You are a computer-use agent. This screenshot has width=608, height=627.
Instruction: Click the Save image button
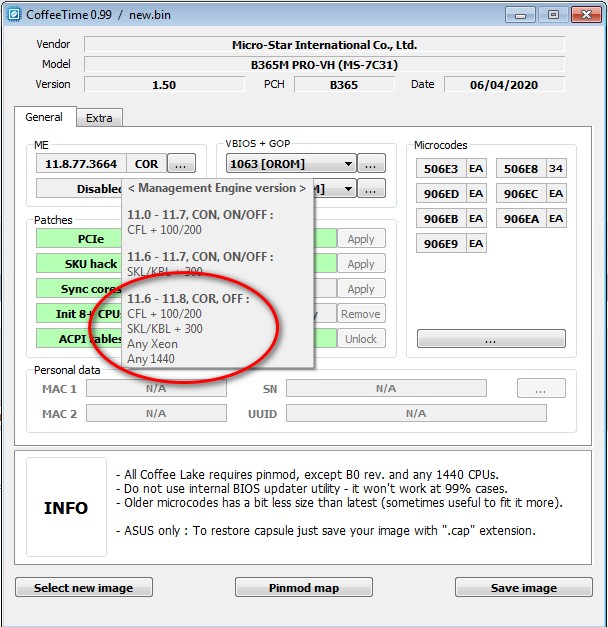click(x=524, y=587)
